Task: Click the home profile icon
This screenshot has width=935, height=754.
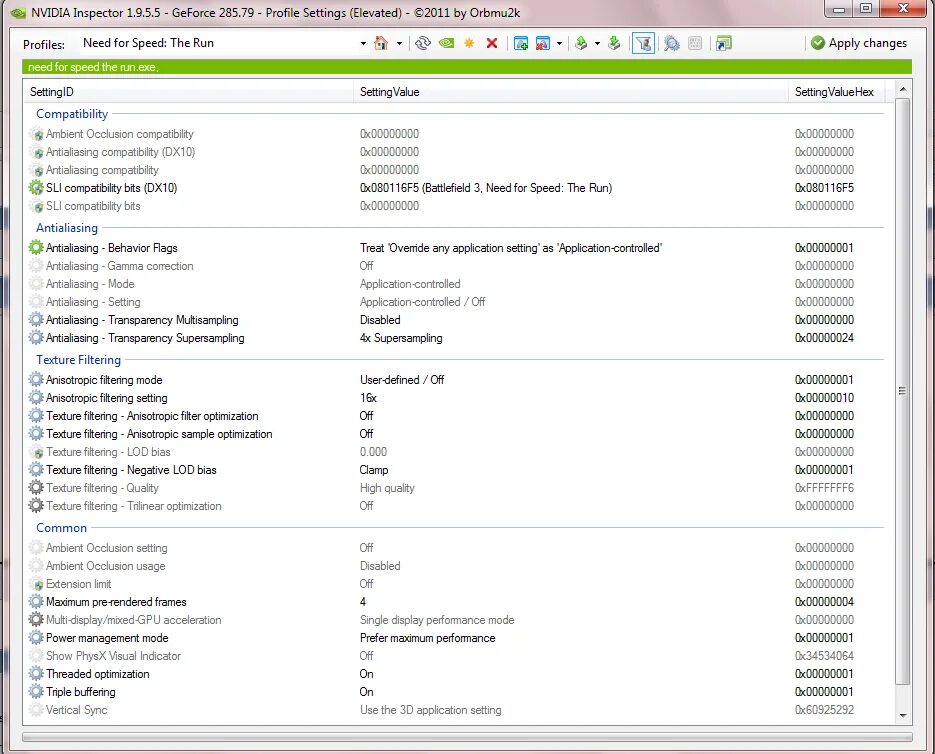Action: coord(381,43)
